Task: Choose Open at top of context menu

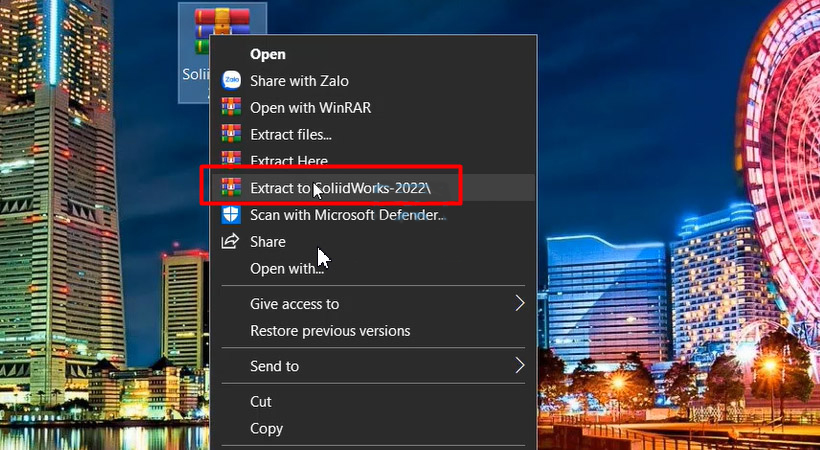Action: [x=268, y=54]
